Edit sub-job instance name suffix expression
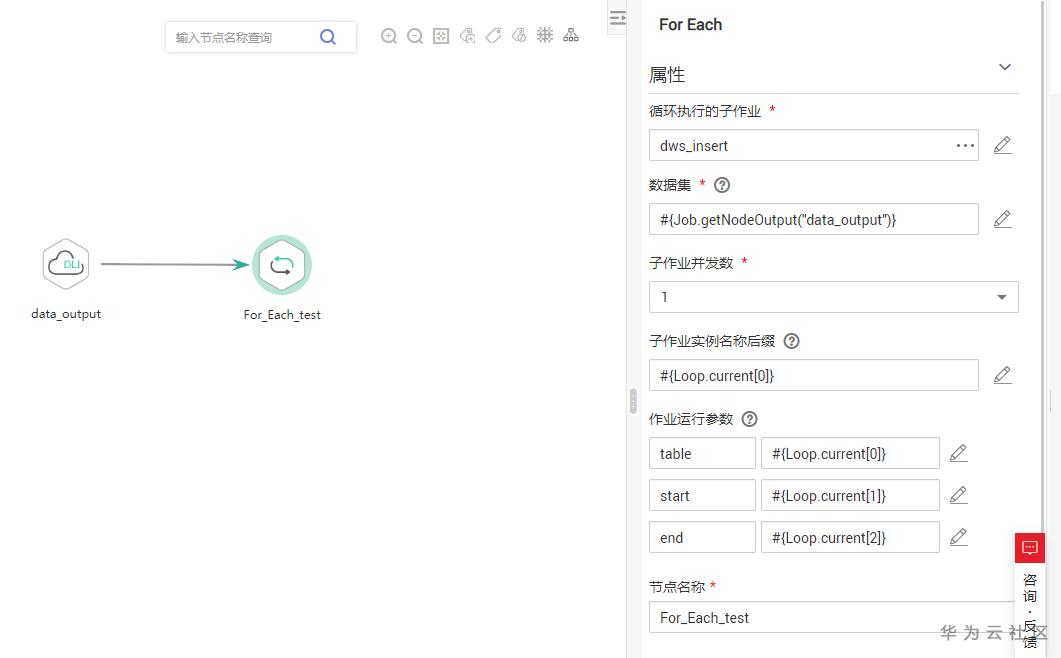Screen dimensions: 1061x658 (1002, 375)
